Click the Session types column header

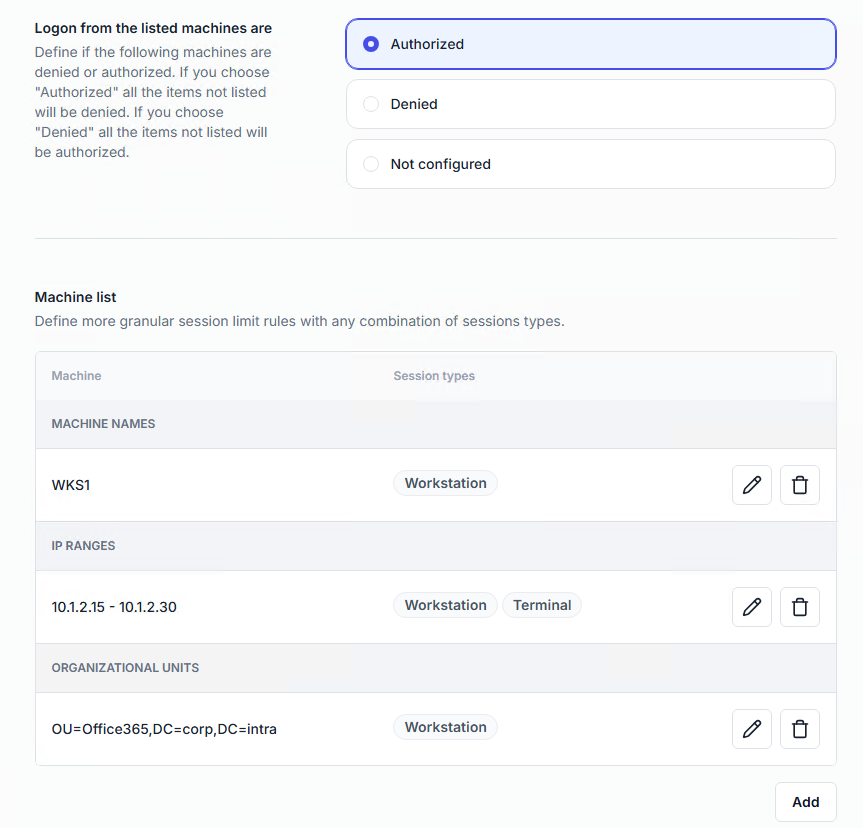(434, 376)
